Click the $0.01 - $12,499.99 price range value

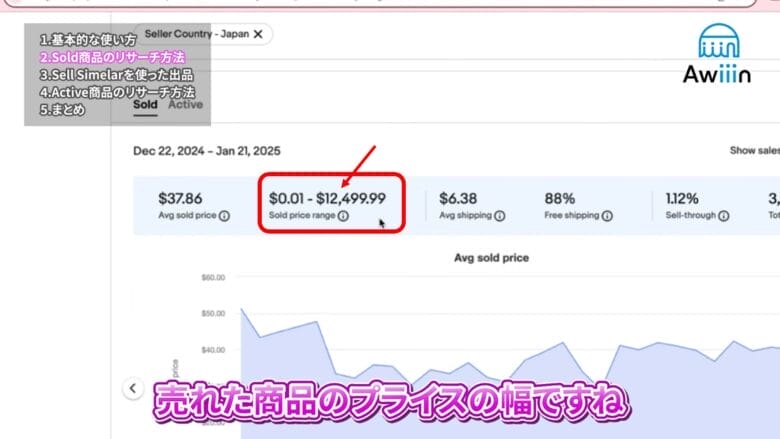[x=327, y=198]
